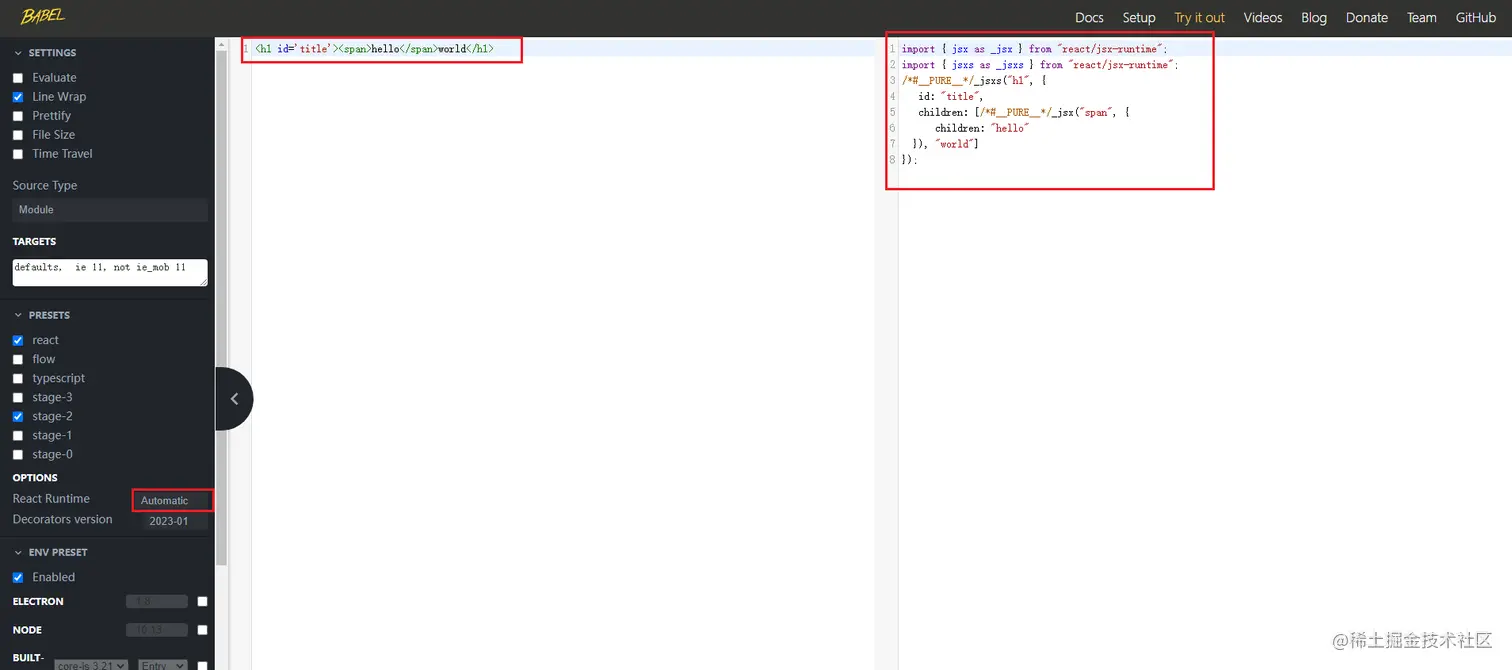Open the Docs page
Image resolution: width=1512 pixels, height=670 pixels.
pyautogui.click(x=1089, y=17)
